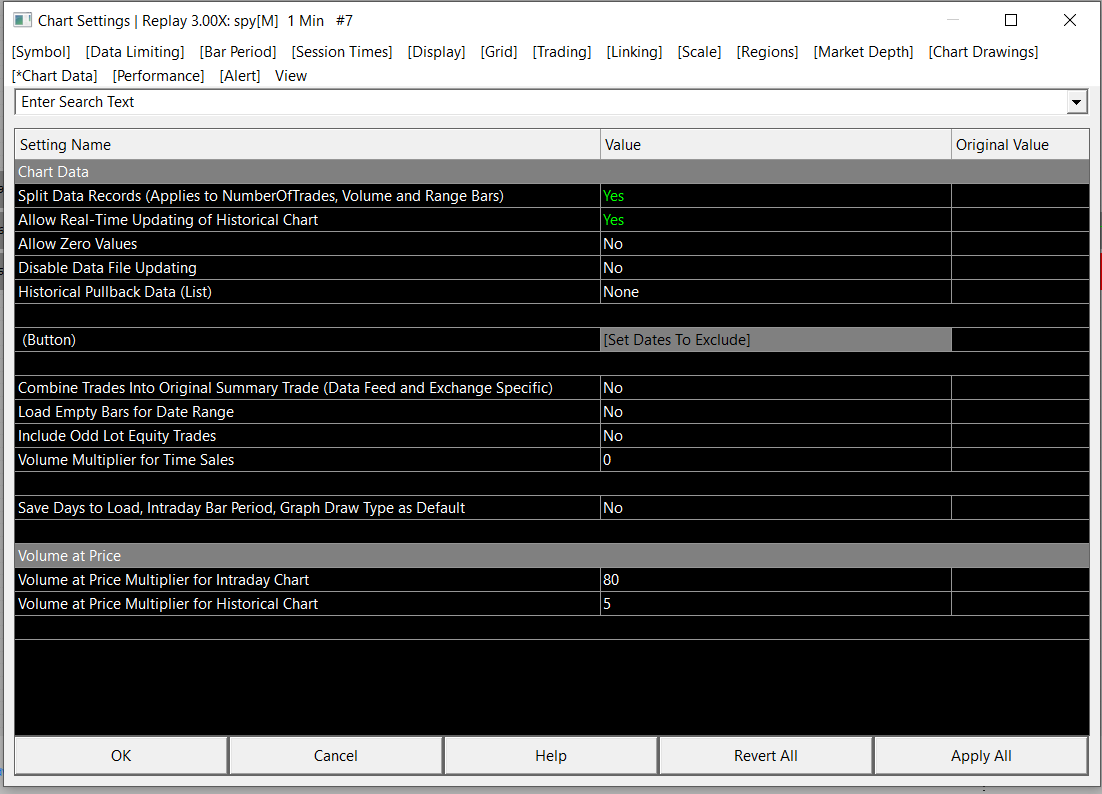The image size is (1102, 794).
Task: Open the Bar Period tab
Action: coord(238,52)
